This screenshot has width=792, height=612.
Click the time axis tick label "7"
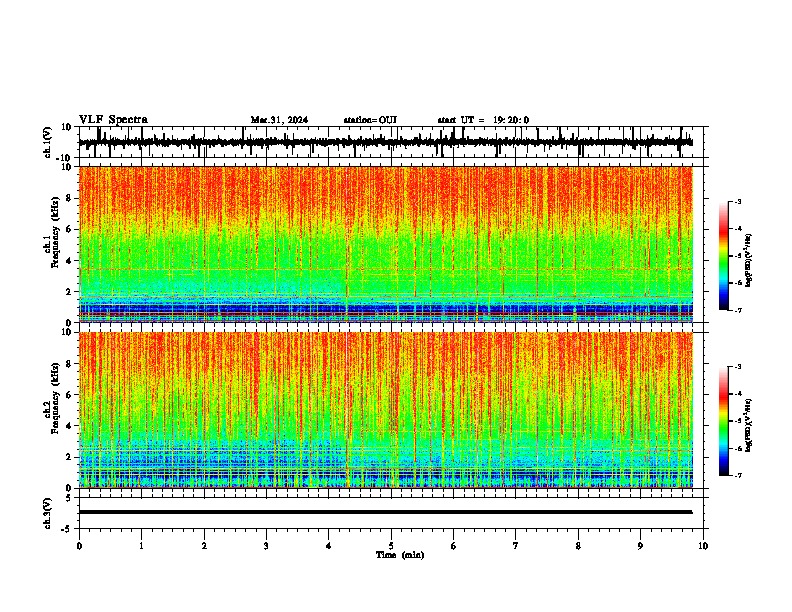coord(516,546)
